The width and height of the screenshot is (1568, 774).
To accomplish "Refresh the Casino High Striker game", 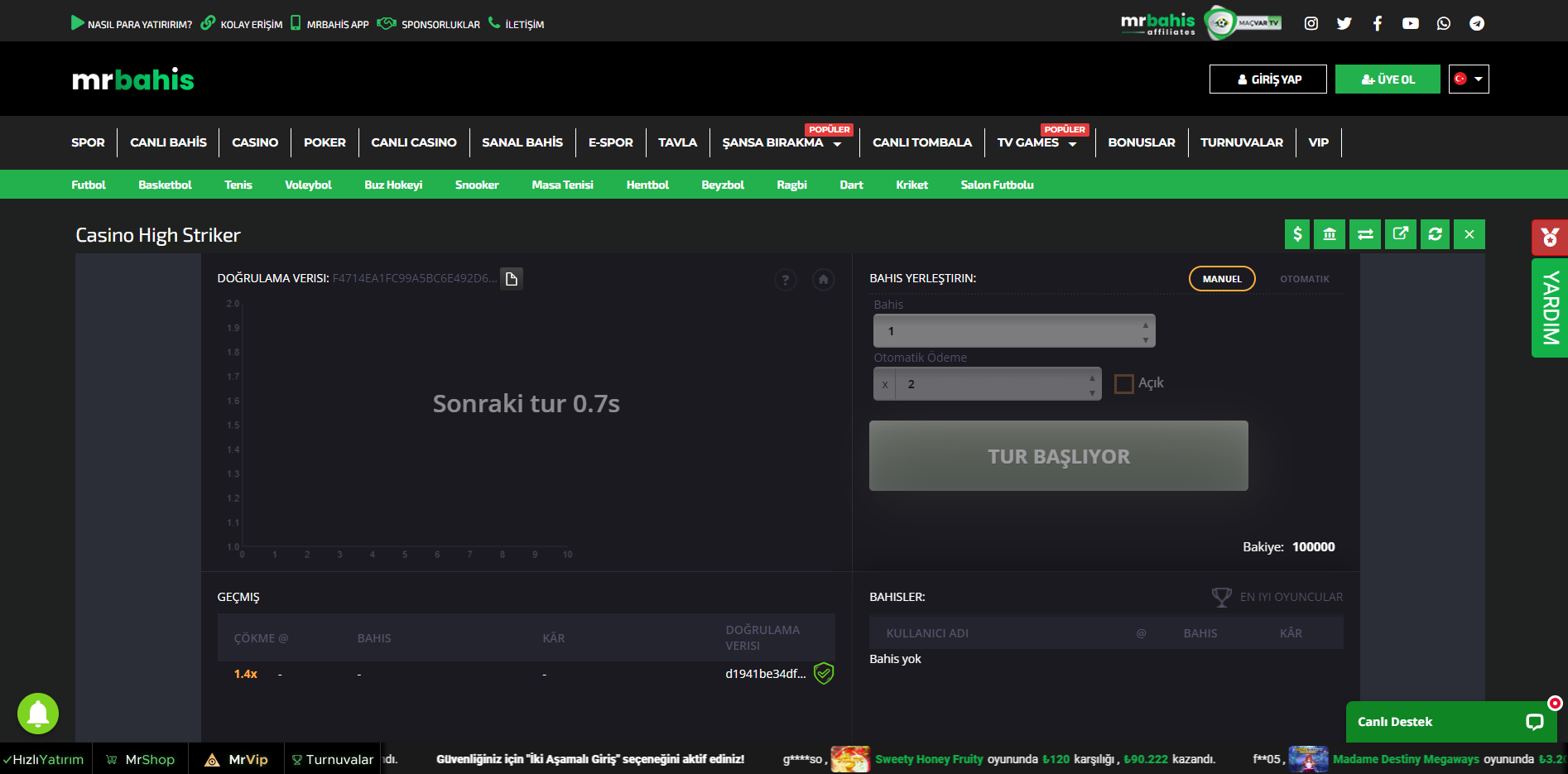I will (x=1435, y=234).
